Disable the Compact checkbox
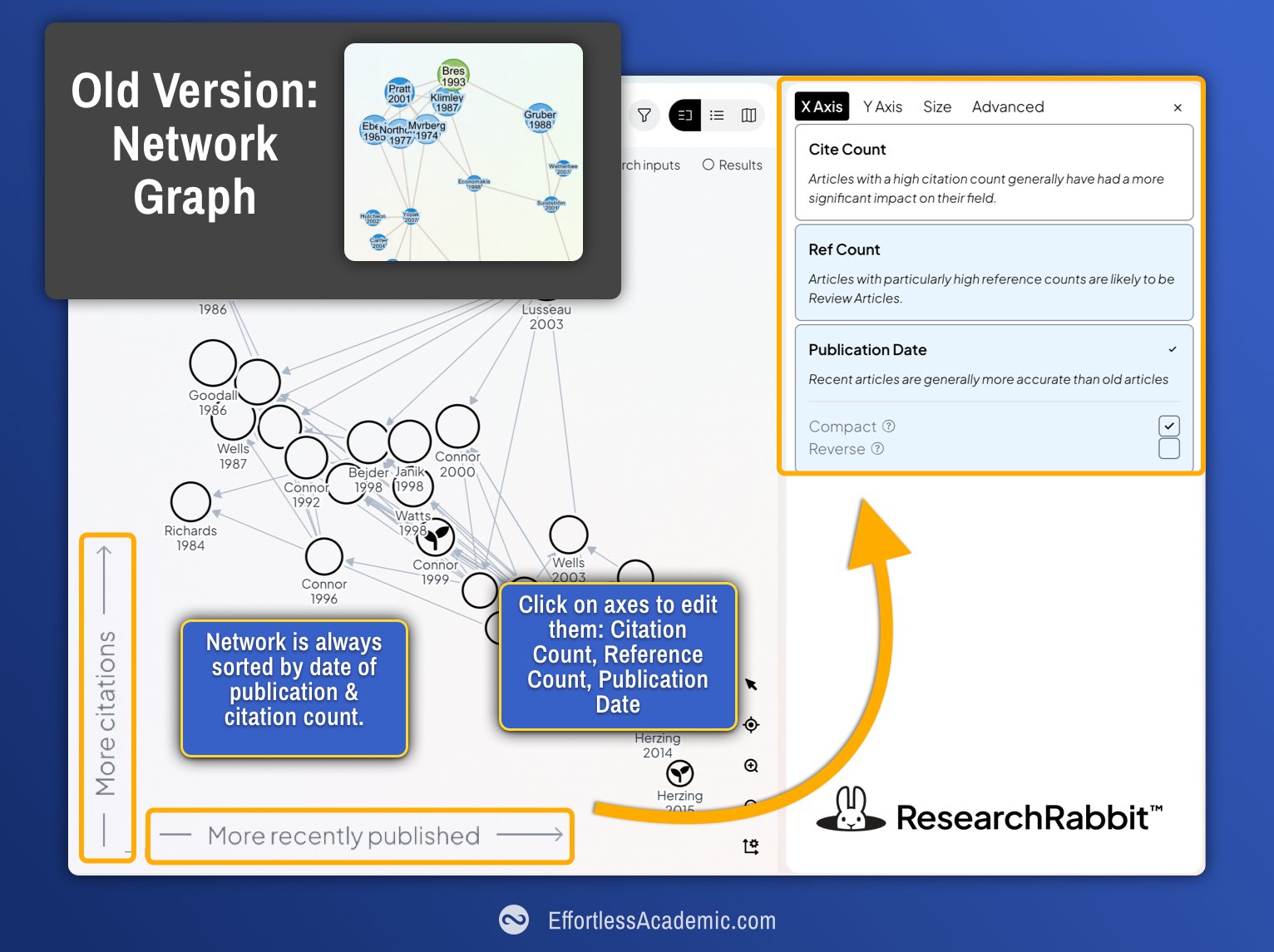Image resolution: width=1274 pixels, height=952 pixels. (1168, 426)
